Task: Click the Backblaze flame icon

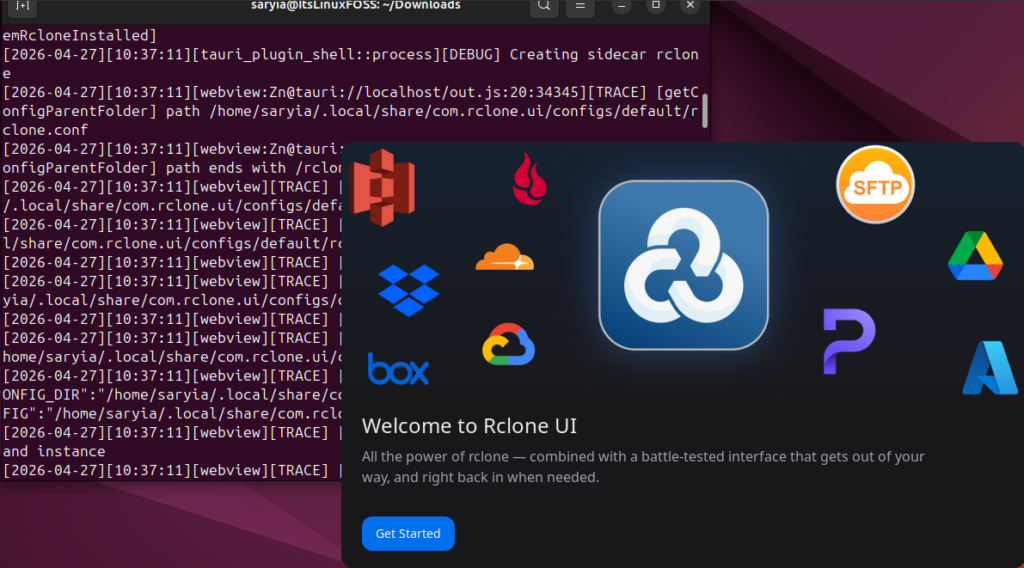Action: pos(530,178)
